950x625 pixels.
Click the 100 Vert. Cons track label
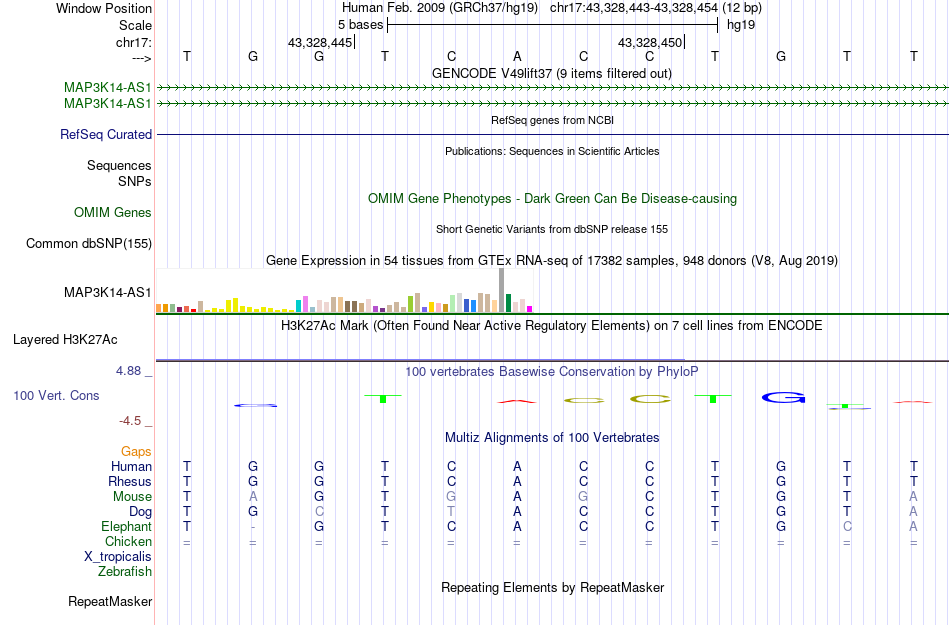[56, 395]
